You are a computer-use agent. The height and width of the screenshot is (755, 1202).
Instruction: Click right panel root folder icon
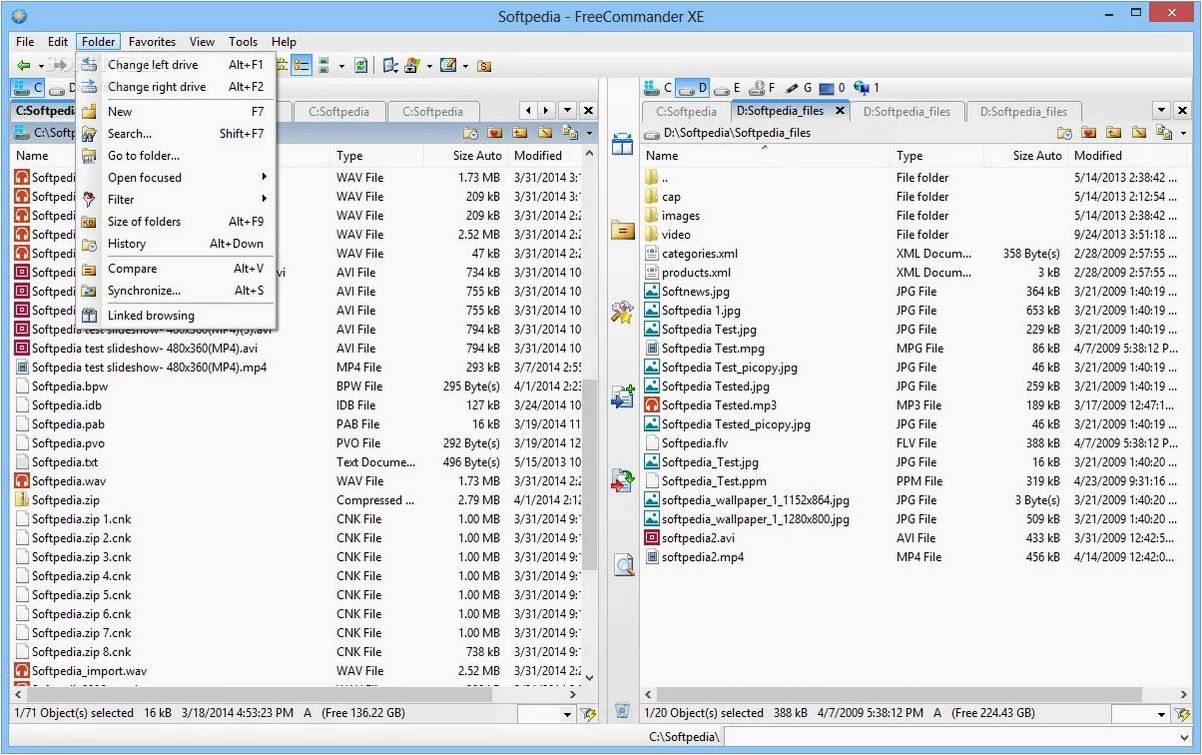click(1139, 133)
